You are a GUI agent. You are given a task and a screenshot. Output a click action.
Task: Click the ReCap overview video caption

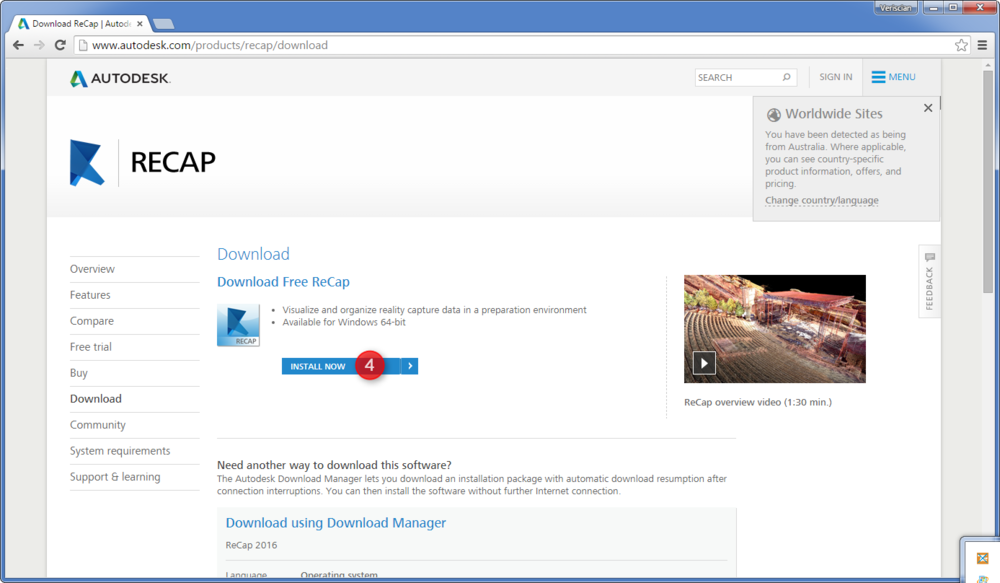(x=758, y=402)
